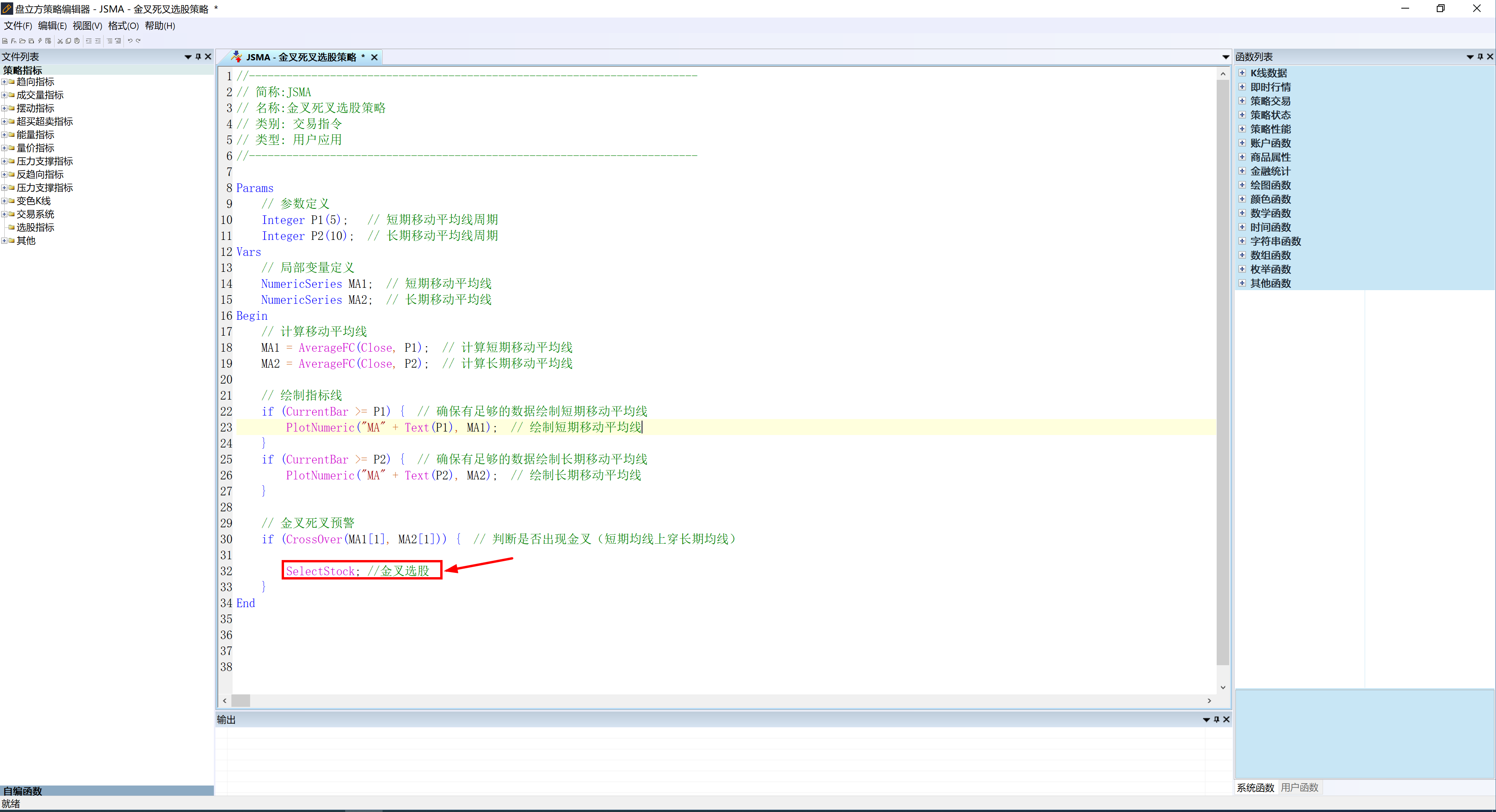Expand the 超买超卖指标 folder
1496x812 pixels.
coord(4,121)
